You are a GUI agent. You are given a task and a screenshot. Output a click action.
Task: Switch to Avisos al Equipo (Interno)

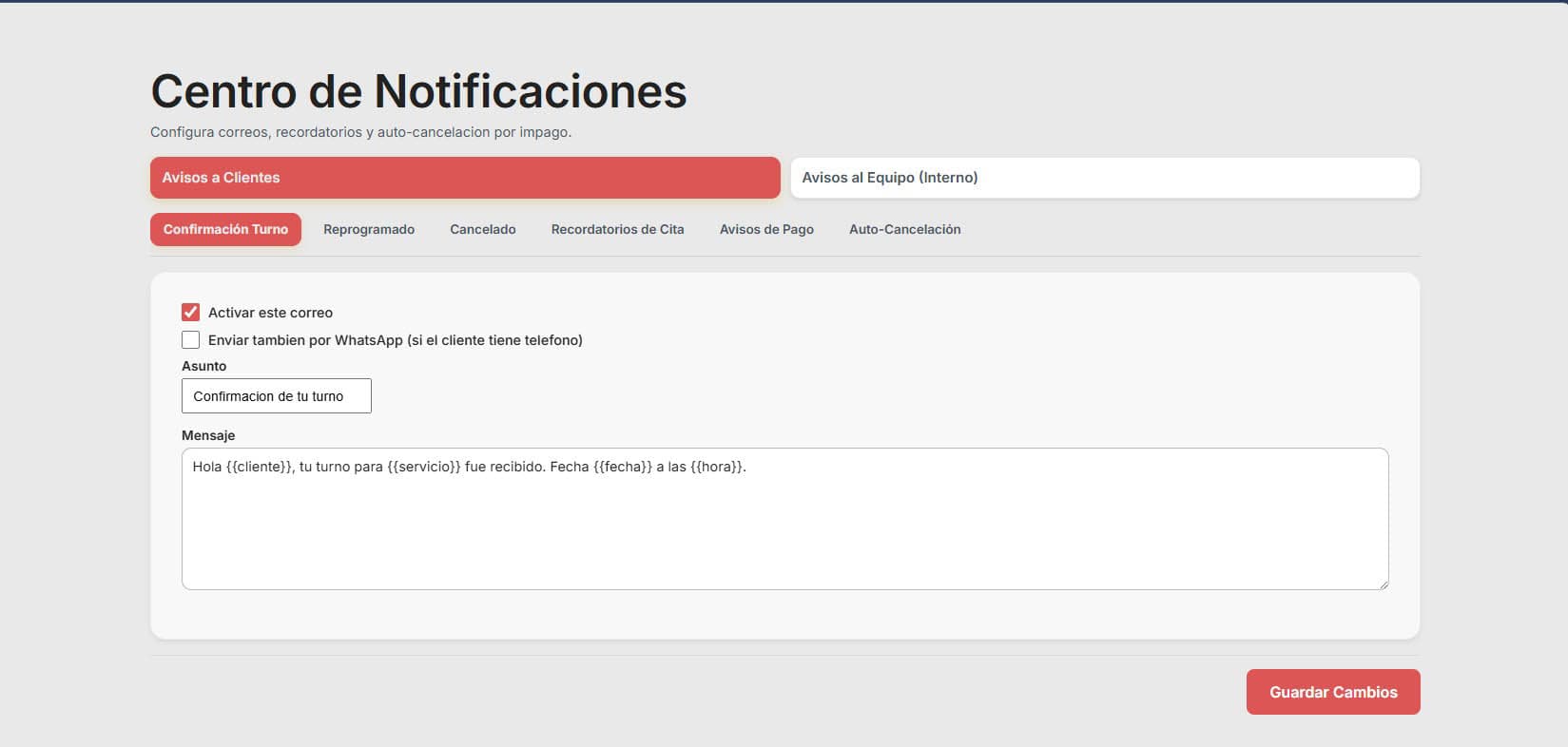[x=1105, y=178]
